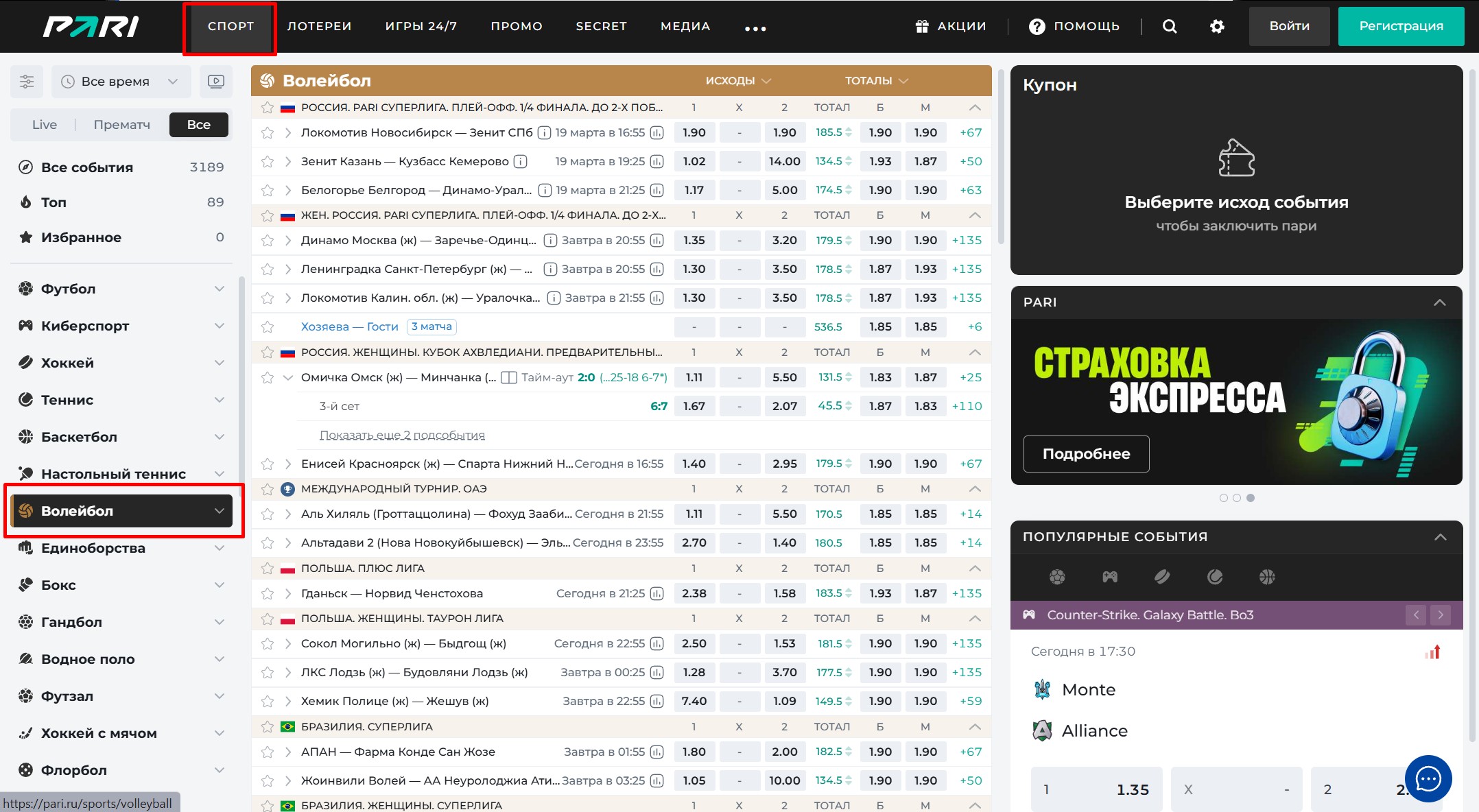Collapse the Популярные события panel
Viewport: 1479px width, 812px height.
[x=1440, y=537]
